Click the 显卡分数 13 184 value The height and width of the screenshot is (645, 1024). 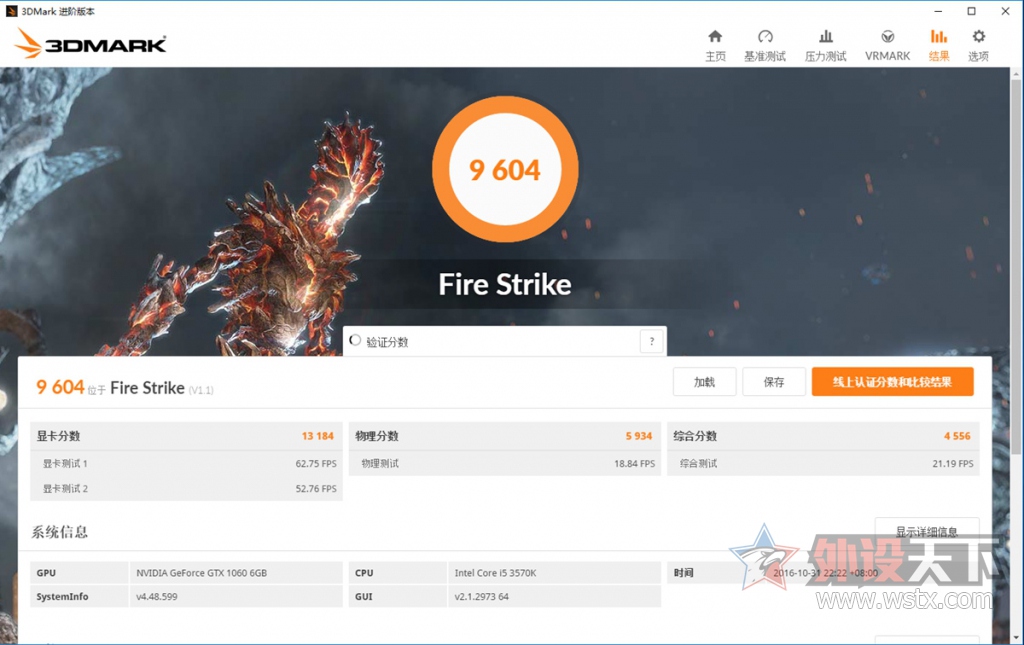coord(317,436)
